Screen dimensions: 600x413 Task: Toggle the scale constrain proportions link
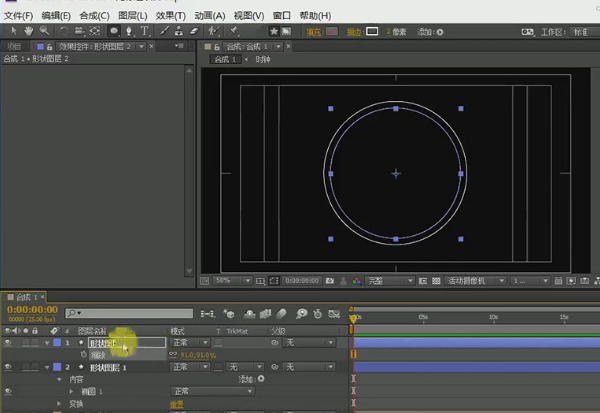(173, 354)
